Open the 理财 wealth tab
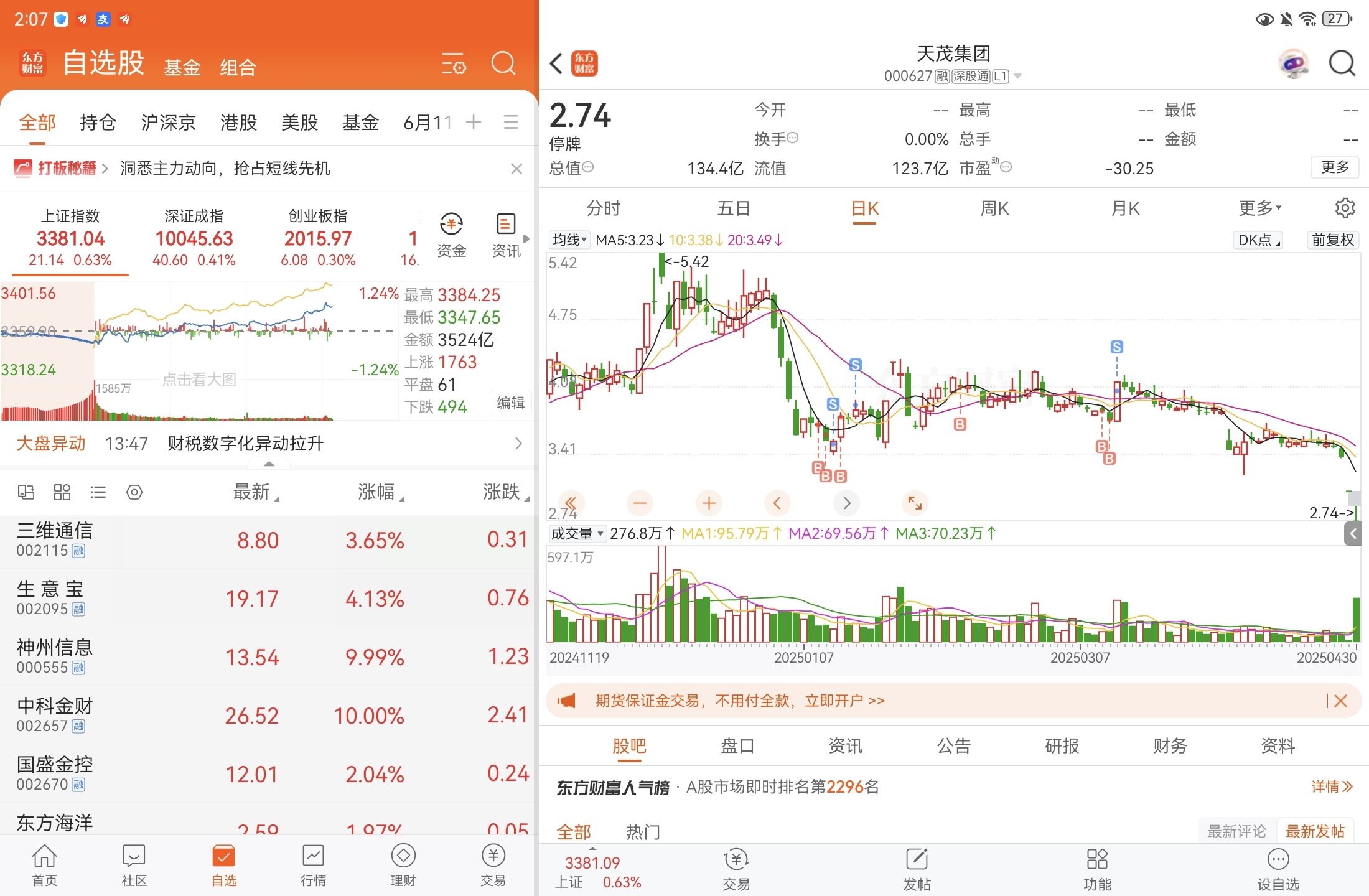1369x896 pixels. click(x=403, y=866)
